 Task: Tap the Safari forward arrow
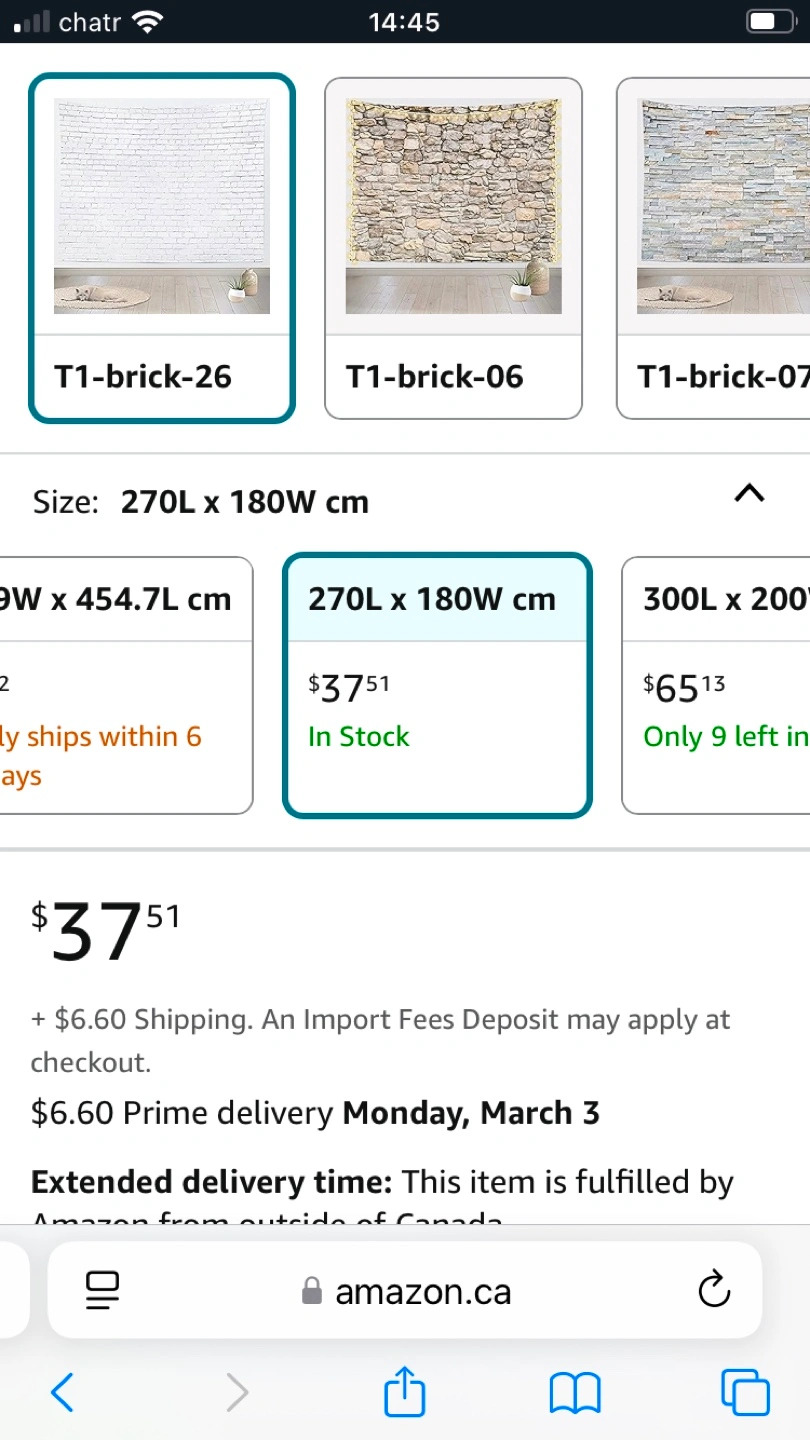[237, 1391]
